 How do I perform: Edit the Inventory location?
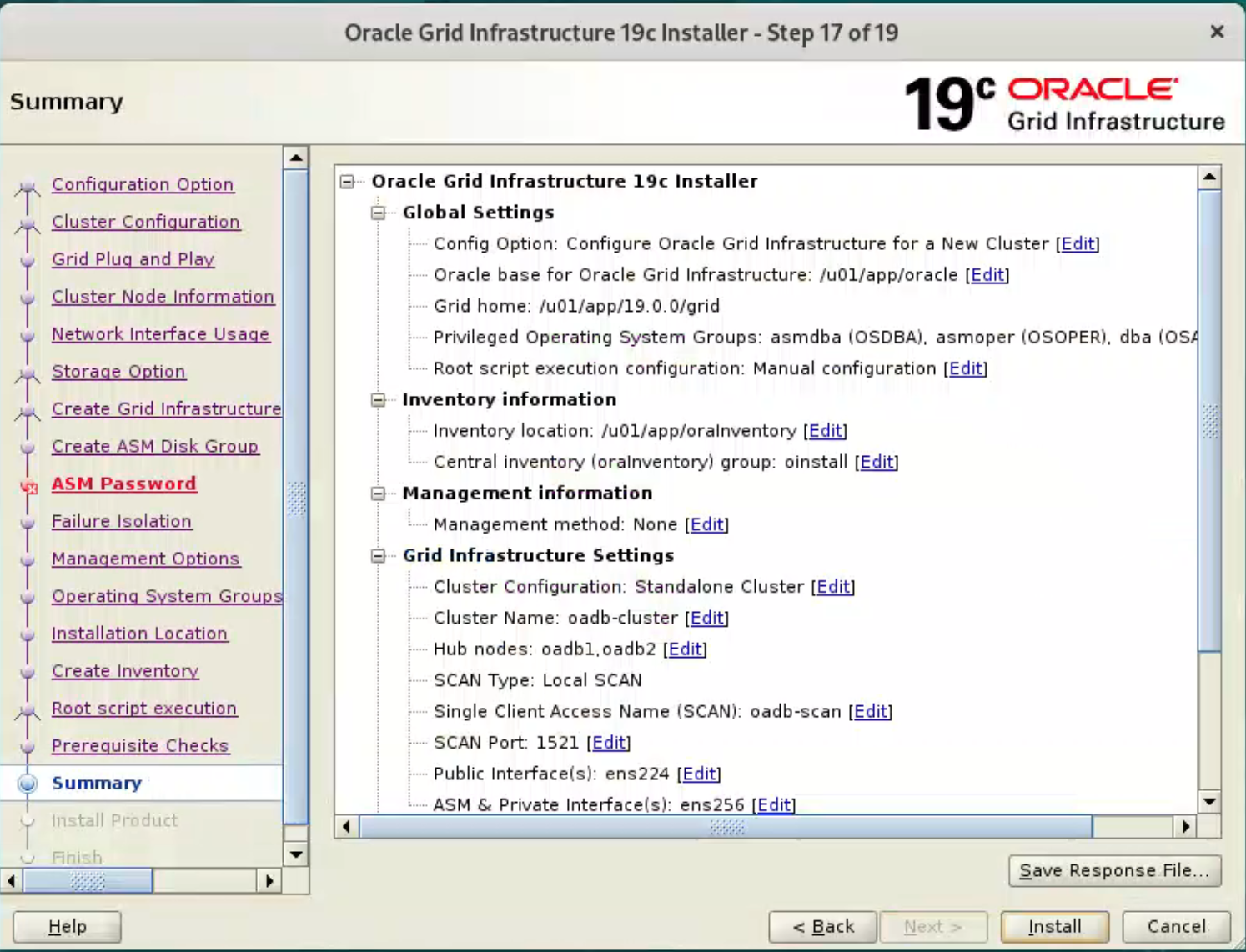pyautogui.click(x=826, y=431)
